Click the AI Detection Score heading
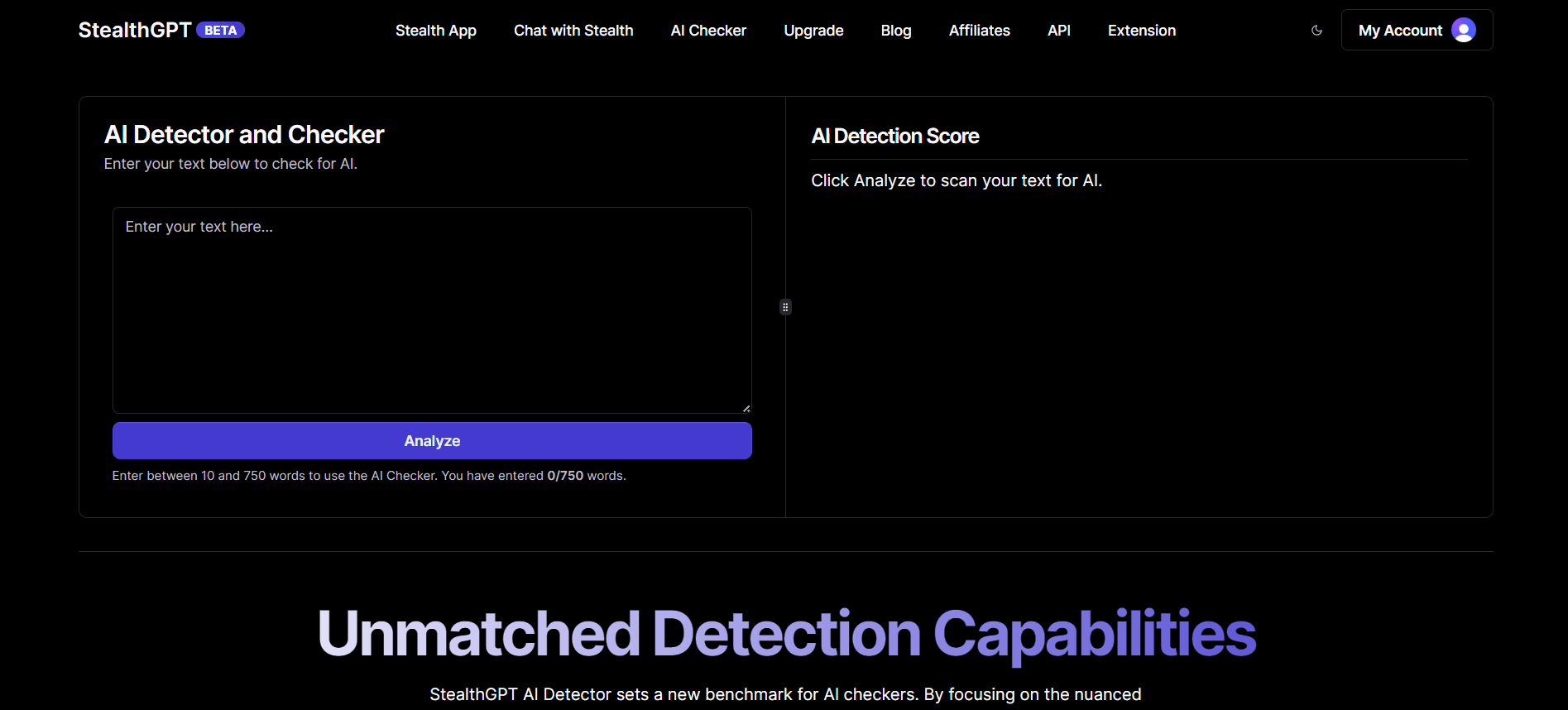The width and height of the screenshot is (1568, 710). (x=894, y=137)
